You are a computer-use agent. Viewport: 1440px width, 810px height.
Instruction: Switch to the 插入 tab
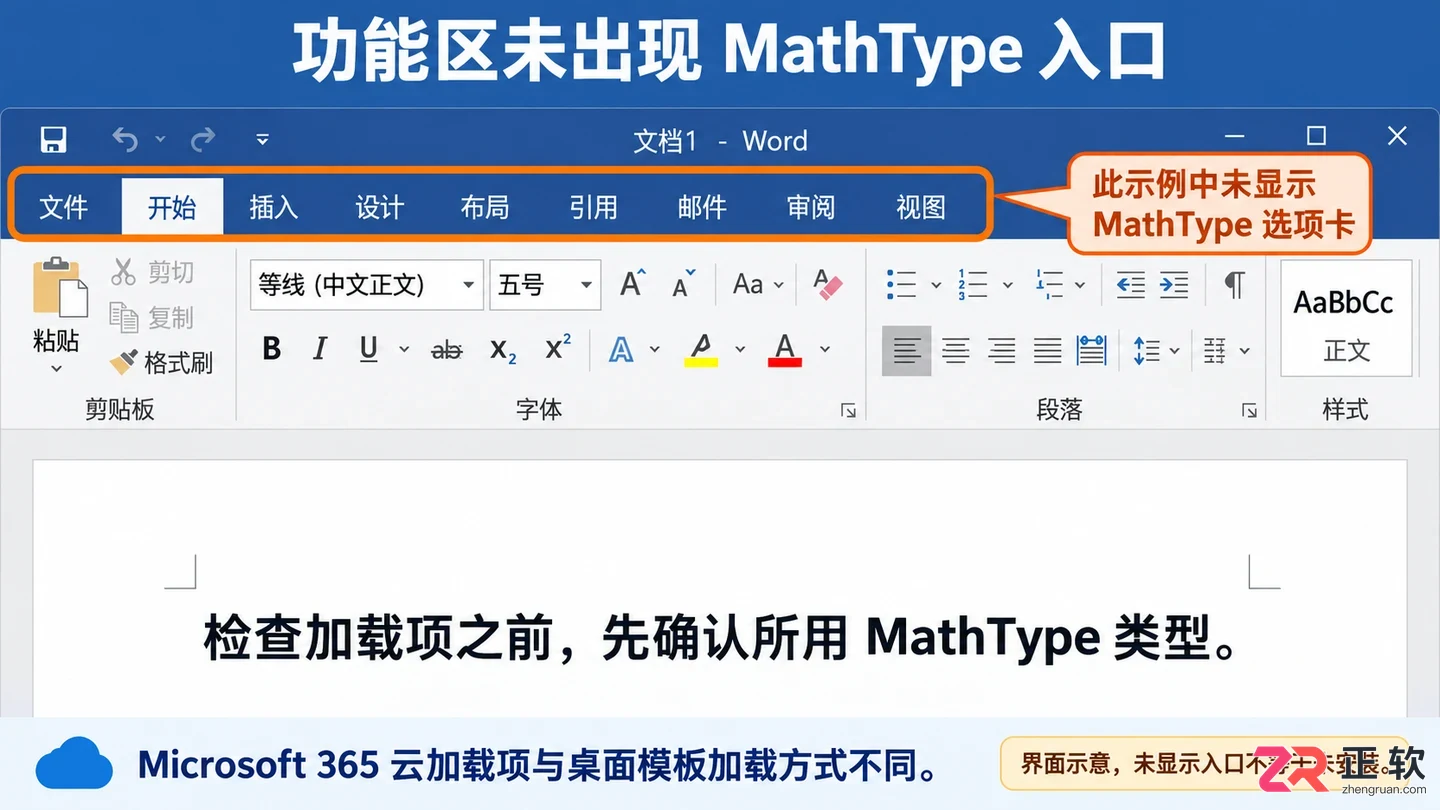click(273, 207)
